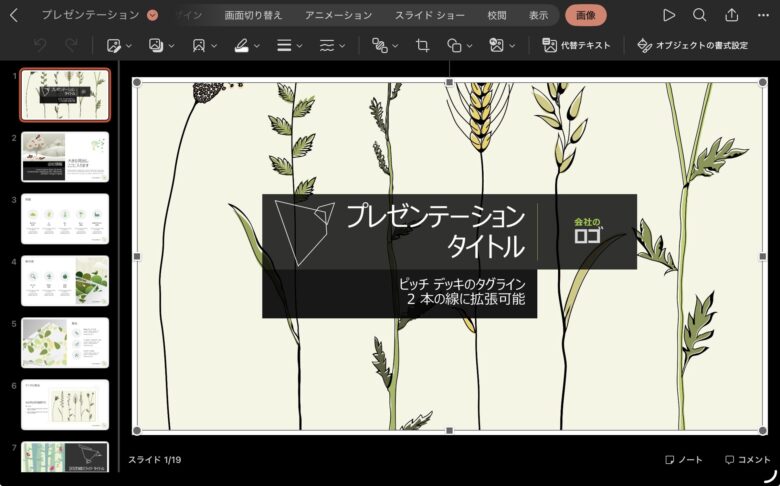Switch to the スライド ショー tab

[430, 15]
